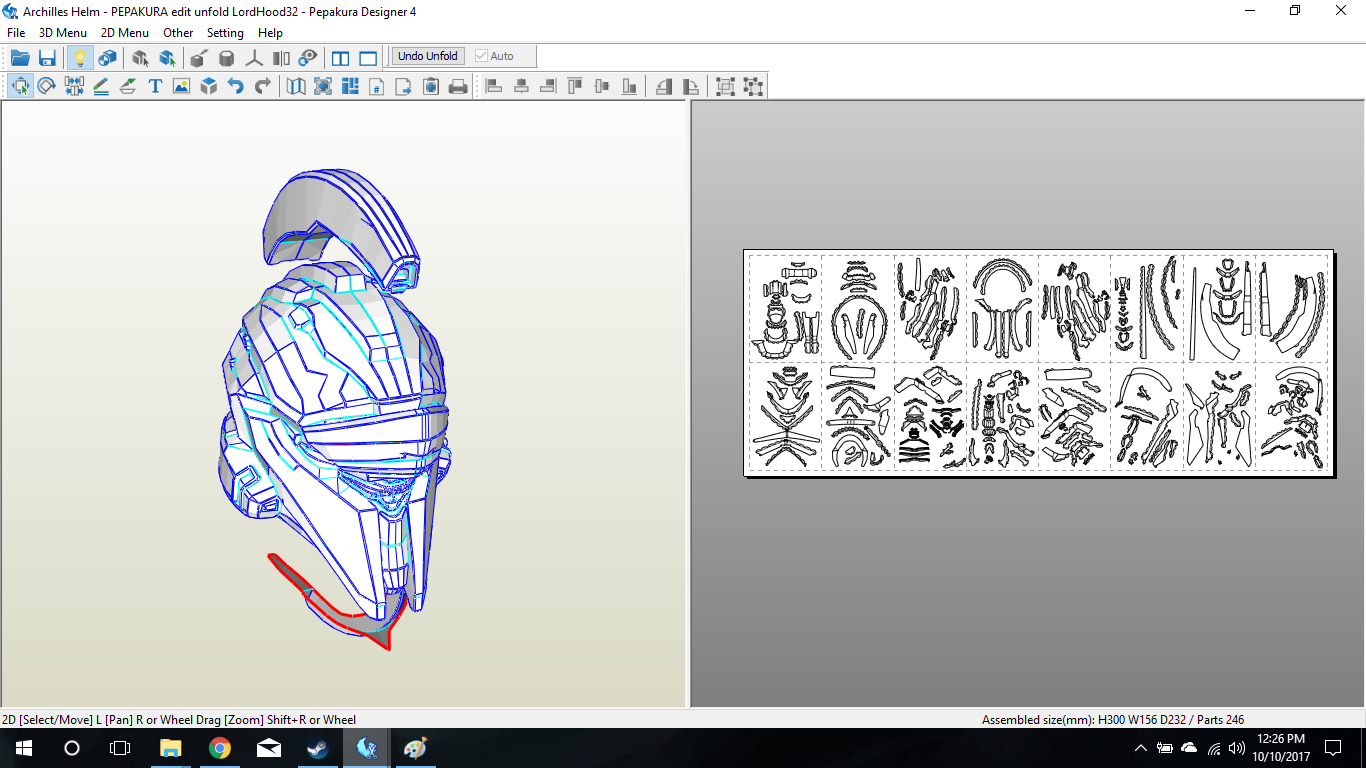This screenshot has height=768, width=1366.
Task: Rotate part clockwise icon
Action: point(691,86)
